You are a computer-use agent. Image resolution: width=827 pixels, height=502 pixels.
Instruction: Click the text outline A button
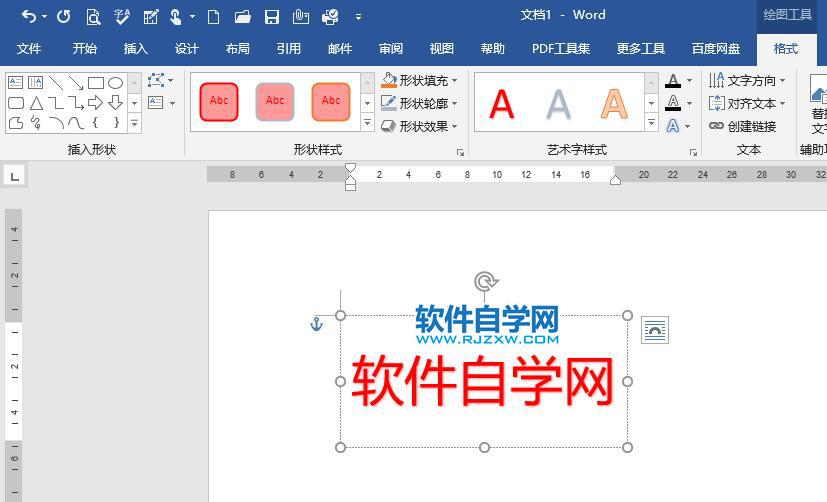(x=672, y=103)
